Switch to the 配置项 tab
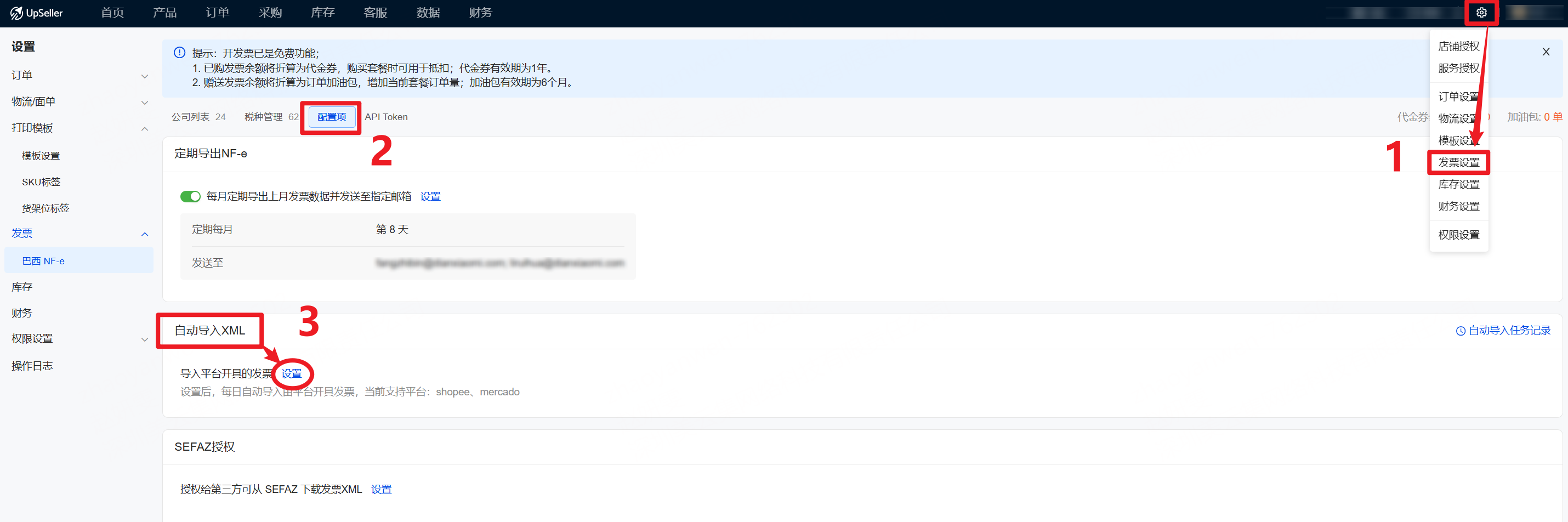1568x522 pixels. (332, 117)
